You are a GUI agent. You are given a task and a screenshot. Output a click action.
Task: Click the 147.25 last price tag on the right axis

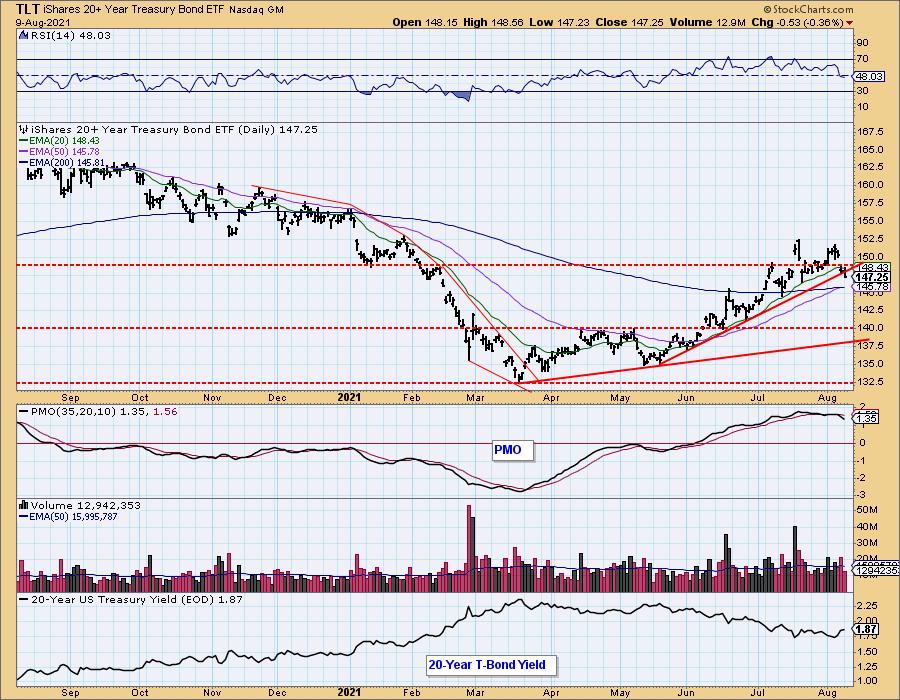[x=872, y=277]
